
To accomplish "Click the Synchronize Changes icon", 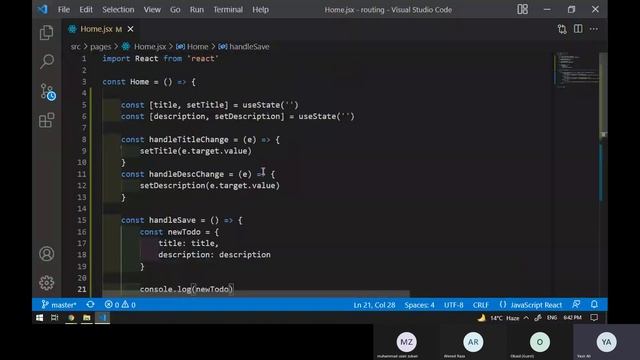I will 90,304.
